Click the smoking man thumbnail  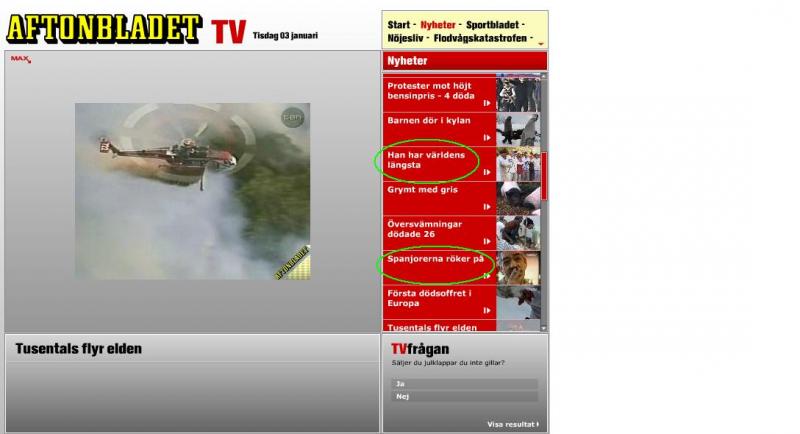(518, 268)
